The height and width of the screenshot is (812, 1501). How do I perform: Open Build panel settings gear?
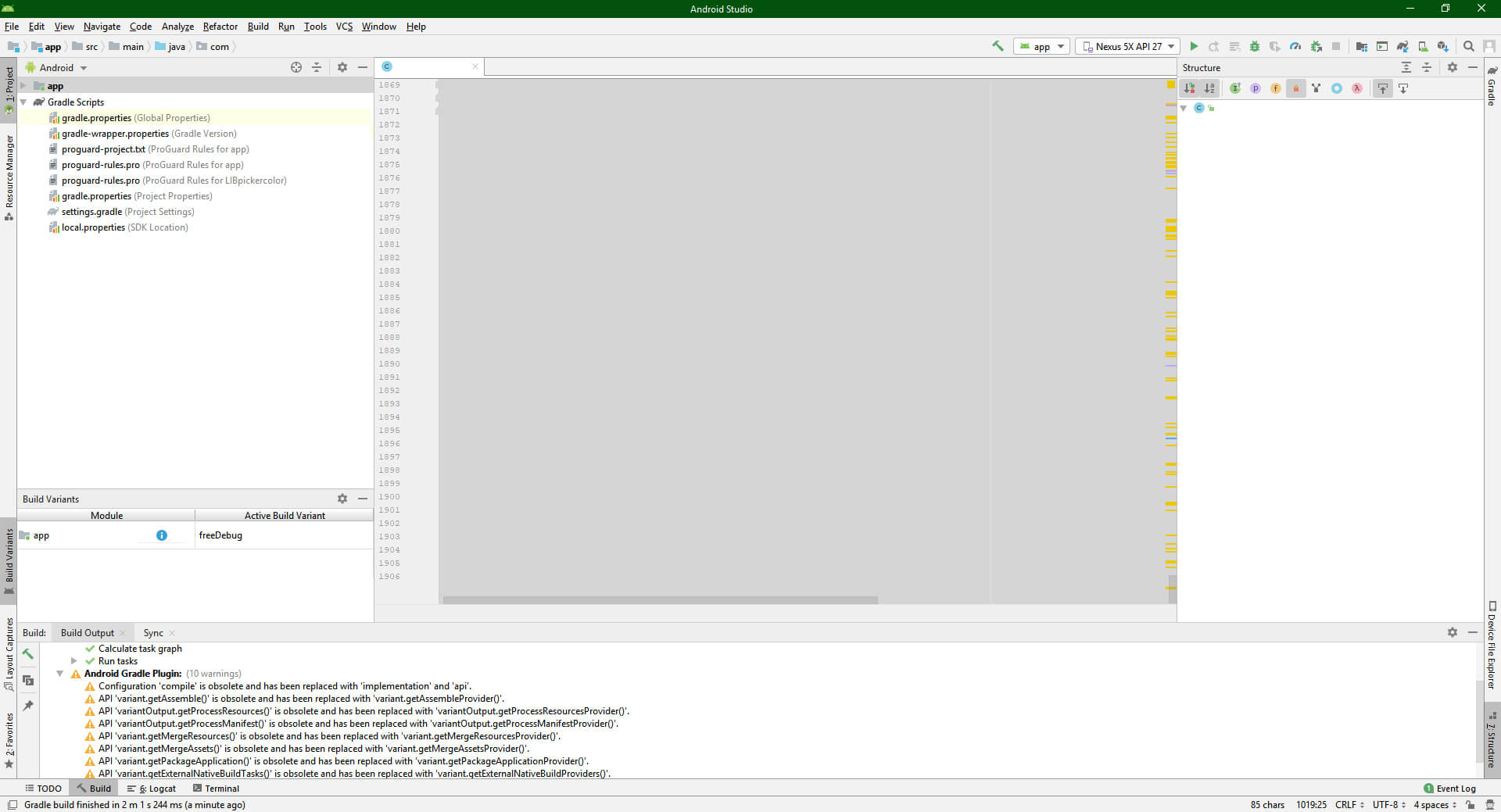tap(1453, 632)
